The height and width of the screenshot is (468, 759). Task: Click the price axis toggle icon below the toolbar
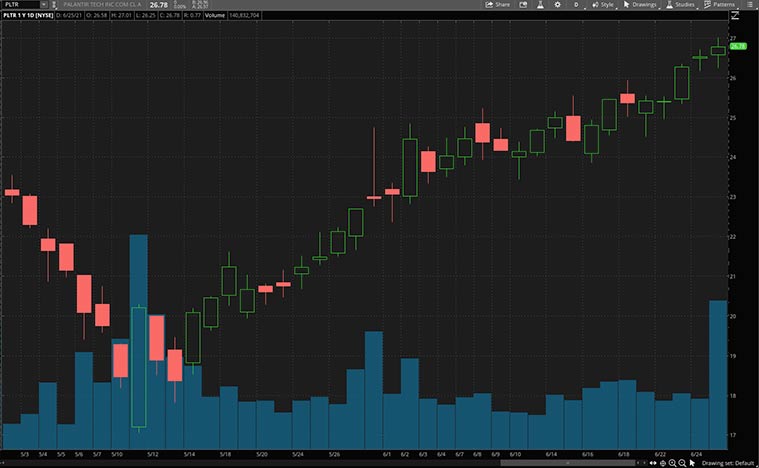[735, 15]
